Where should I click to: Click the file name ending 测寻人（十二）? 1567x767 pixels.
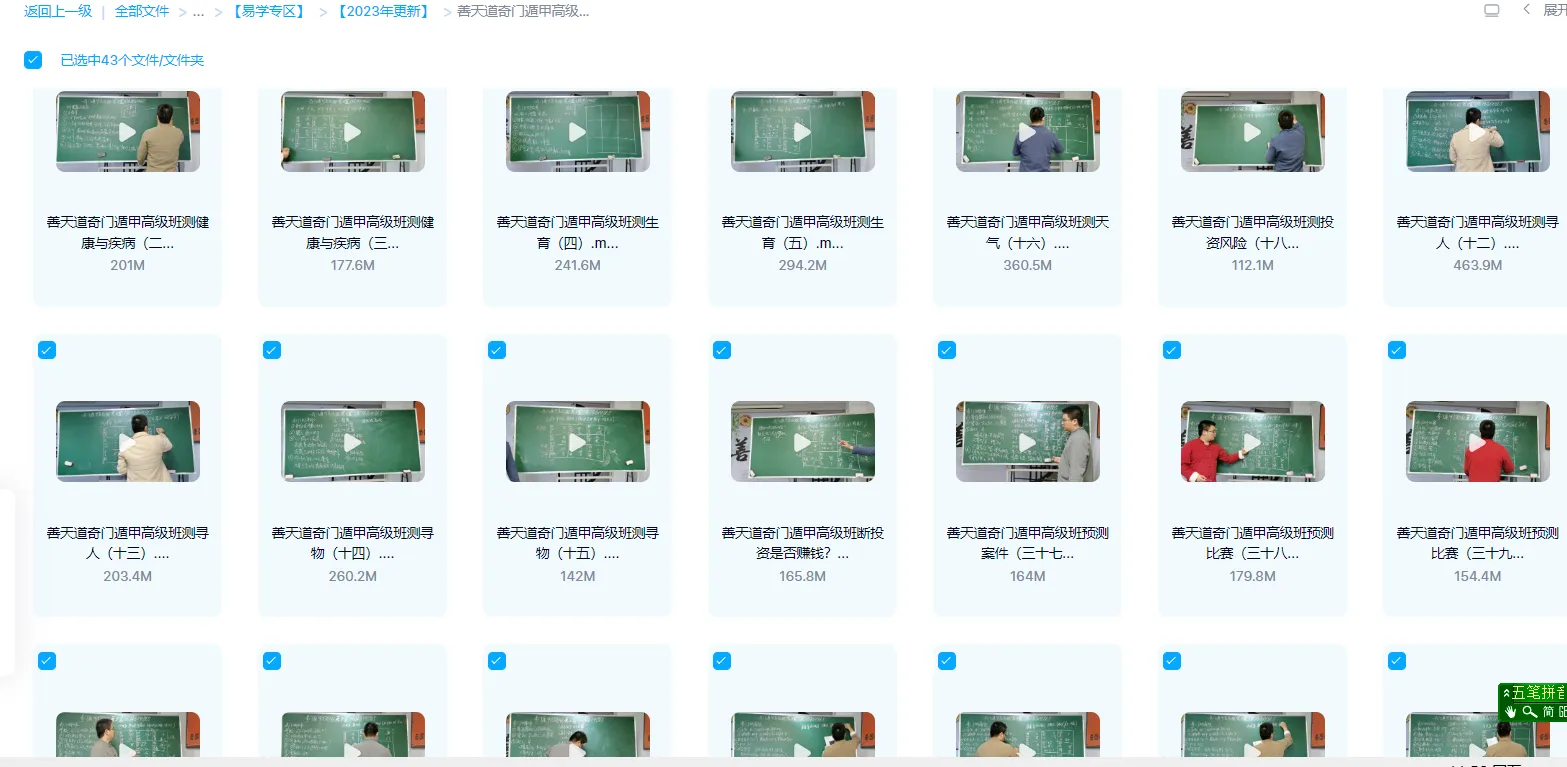[x=1477, y=232]
